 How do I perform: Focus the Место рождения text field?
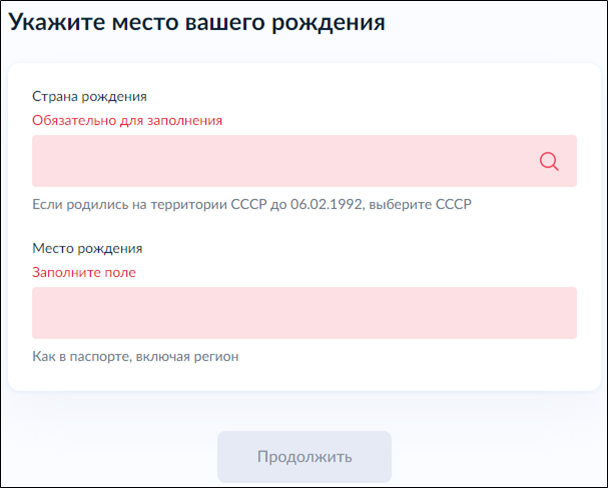tap(304, 313)
